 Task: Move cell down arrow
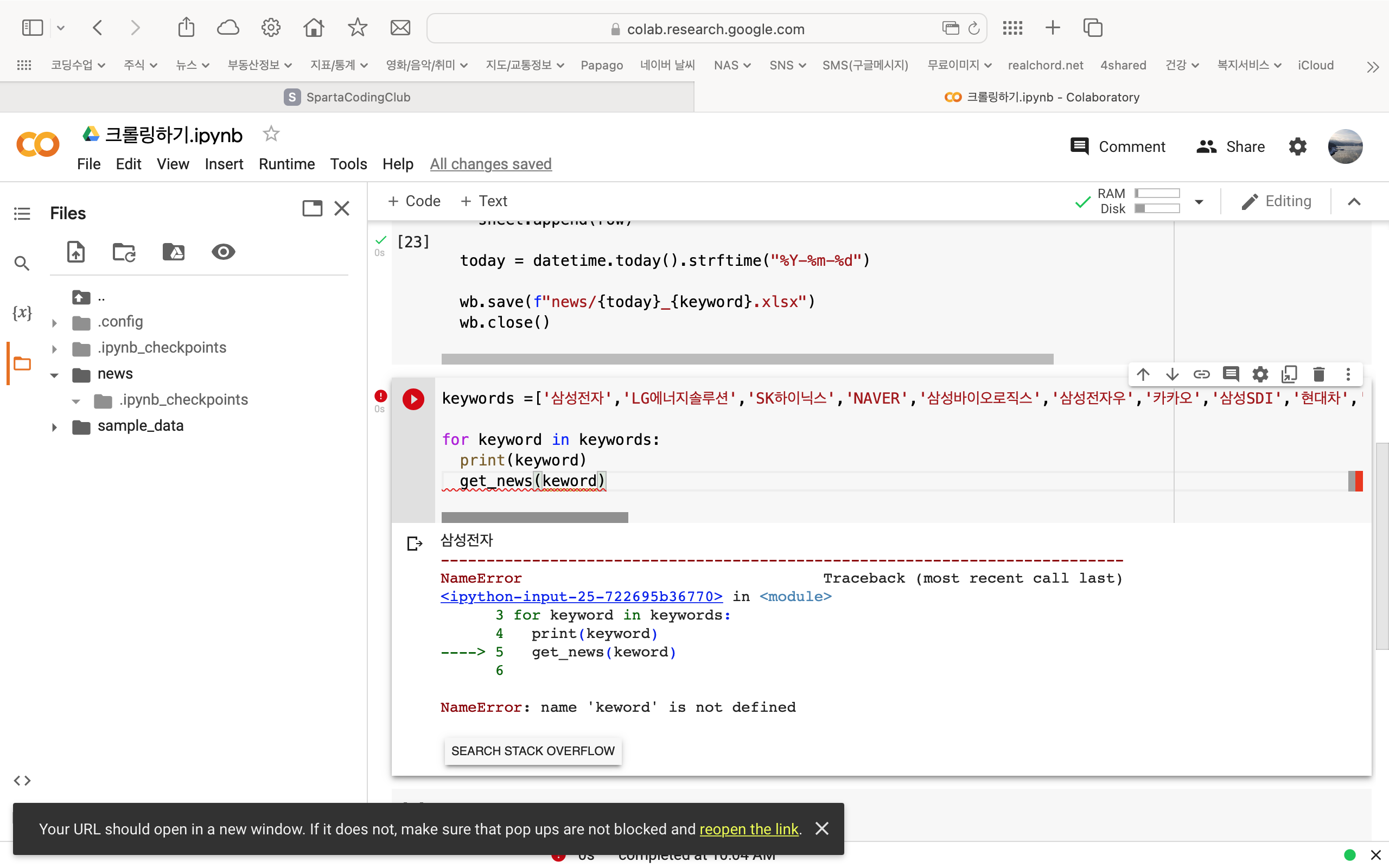pos(1172,375)
